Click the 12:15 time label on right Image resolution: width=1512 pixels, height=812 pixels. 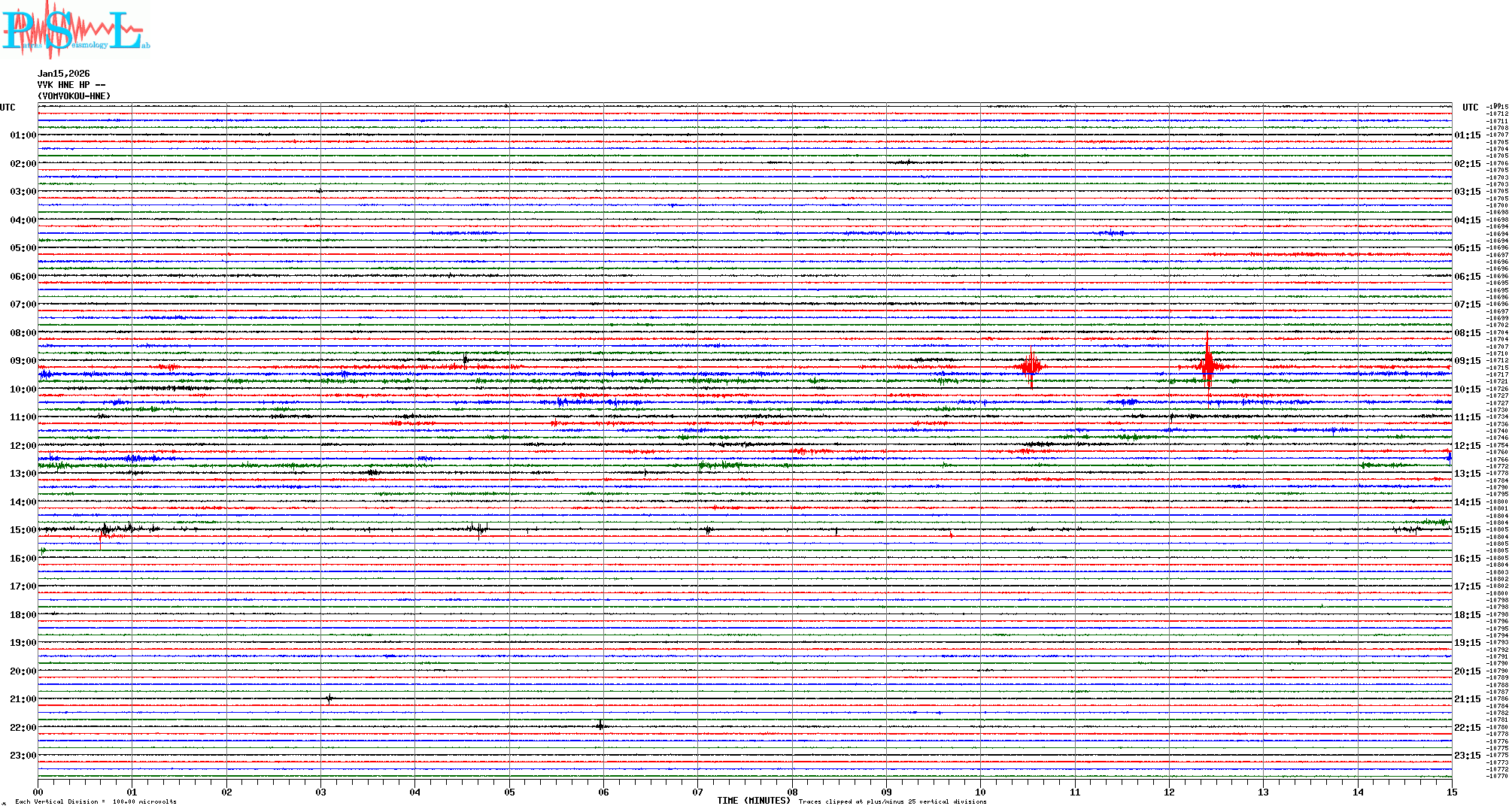click(1467, 446)
